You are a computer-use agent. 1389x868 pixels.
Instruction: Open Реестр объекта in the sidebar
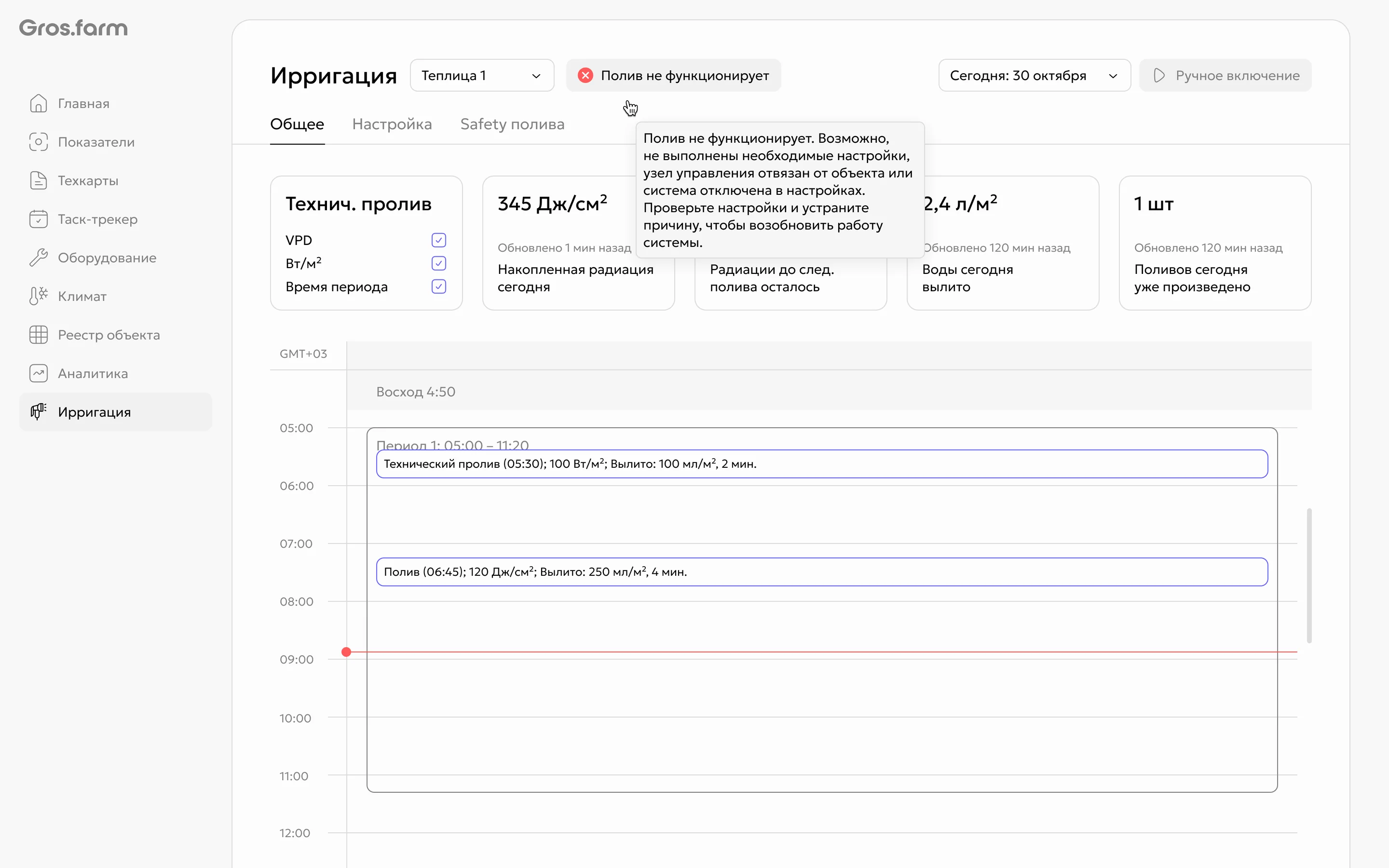(x=115, y=335)
